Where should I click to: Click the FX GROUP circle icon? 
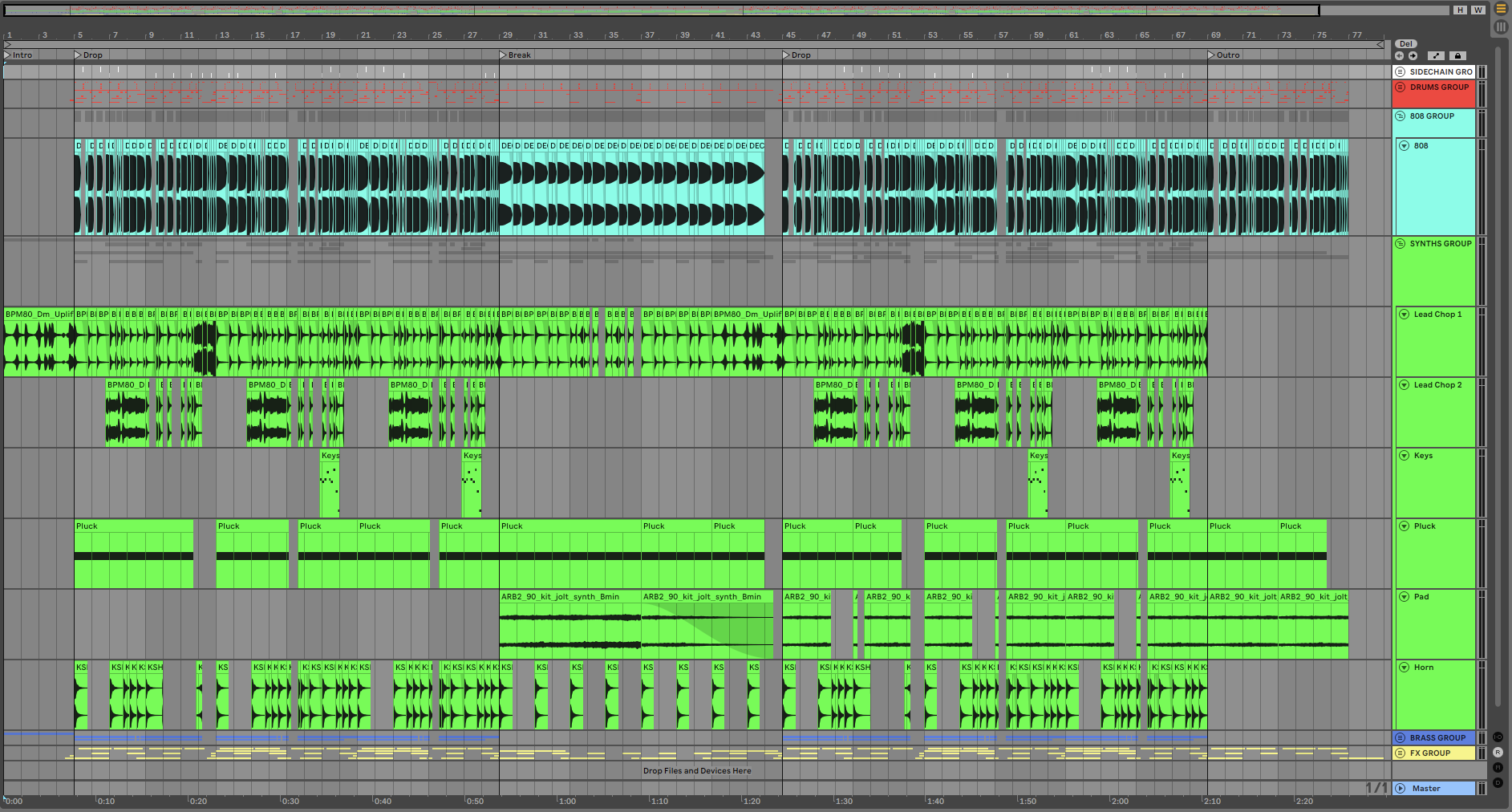click(1401, 753)
